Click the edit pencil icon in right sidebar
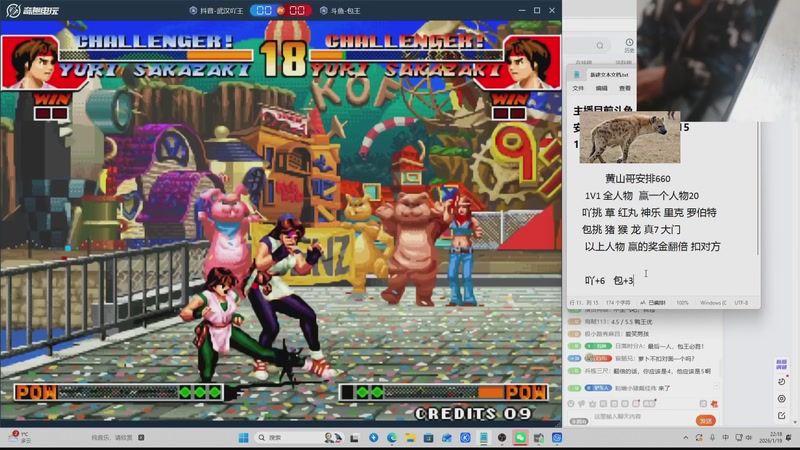800x450 pixels. (x=781, y=416)
